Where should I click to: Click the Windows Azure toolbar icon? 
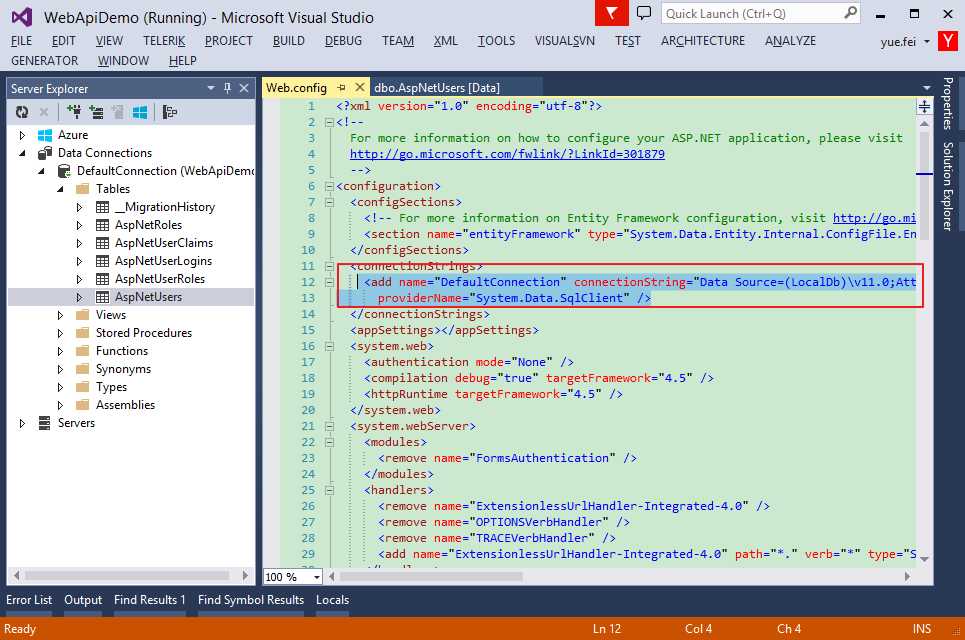[x=140, y=112]
